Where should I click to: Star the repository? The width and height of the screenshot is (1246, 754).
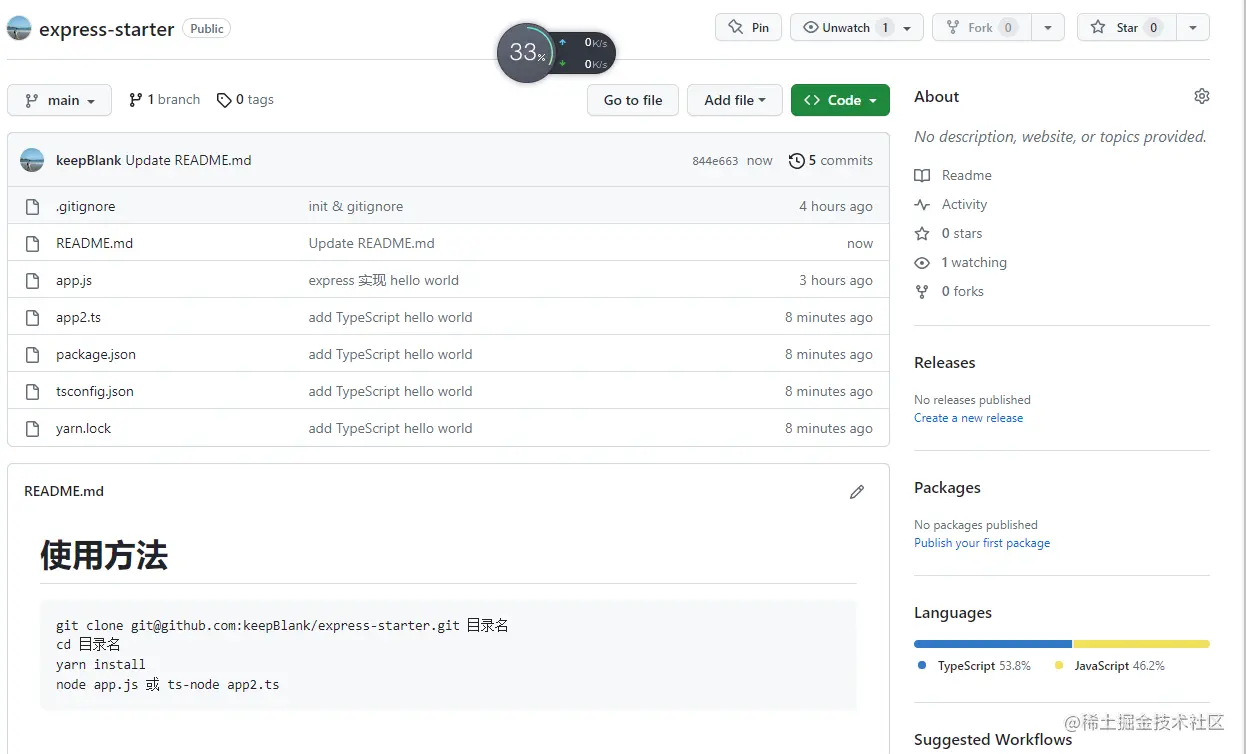click(1126, 27)
